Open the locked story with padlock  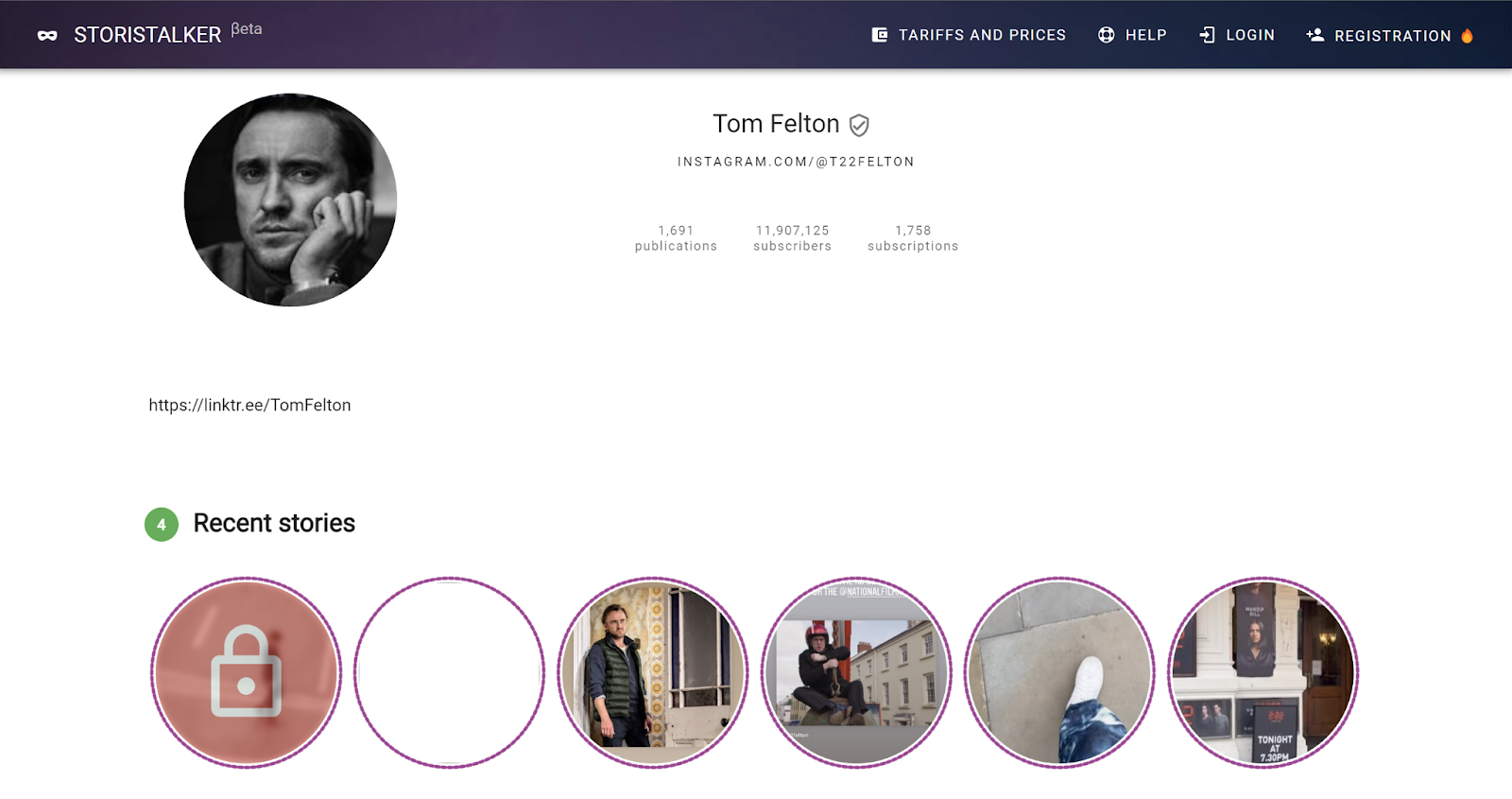(x=246, y=672)
